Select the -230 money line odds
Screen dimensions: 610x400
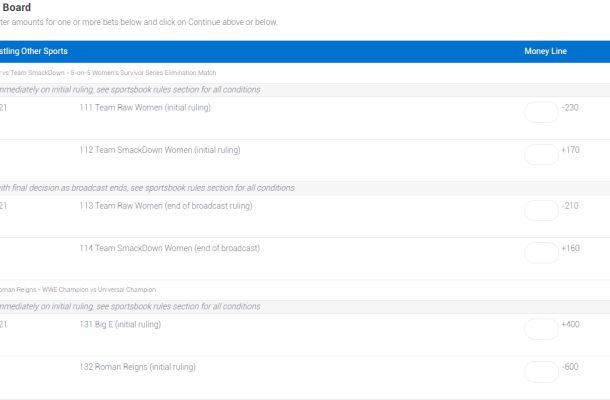[570, 108]
